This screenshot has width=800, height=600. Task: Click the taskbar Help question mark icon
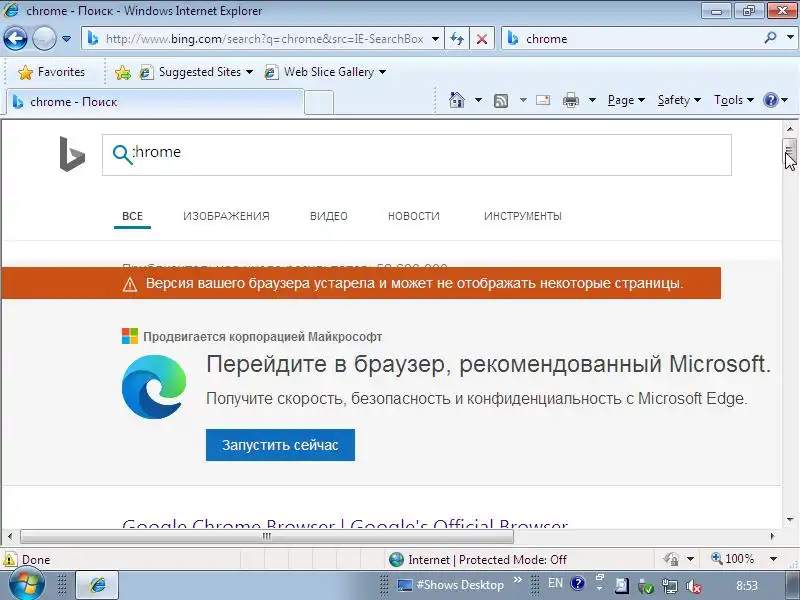(578, 584)
